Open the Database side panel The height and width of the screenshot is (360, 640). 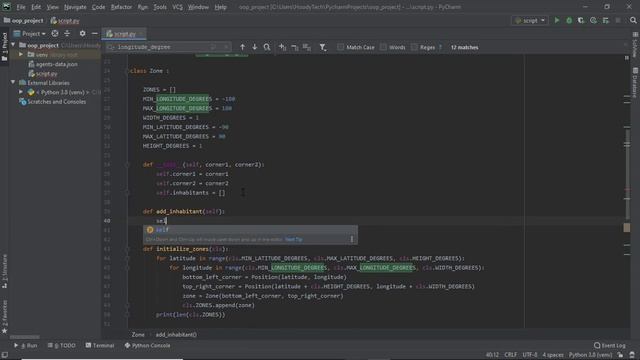pos(635,82)
